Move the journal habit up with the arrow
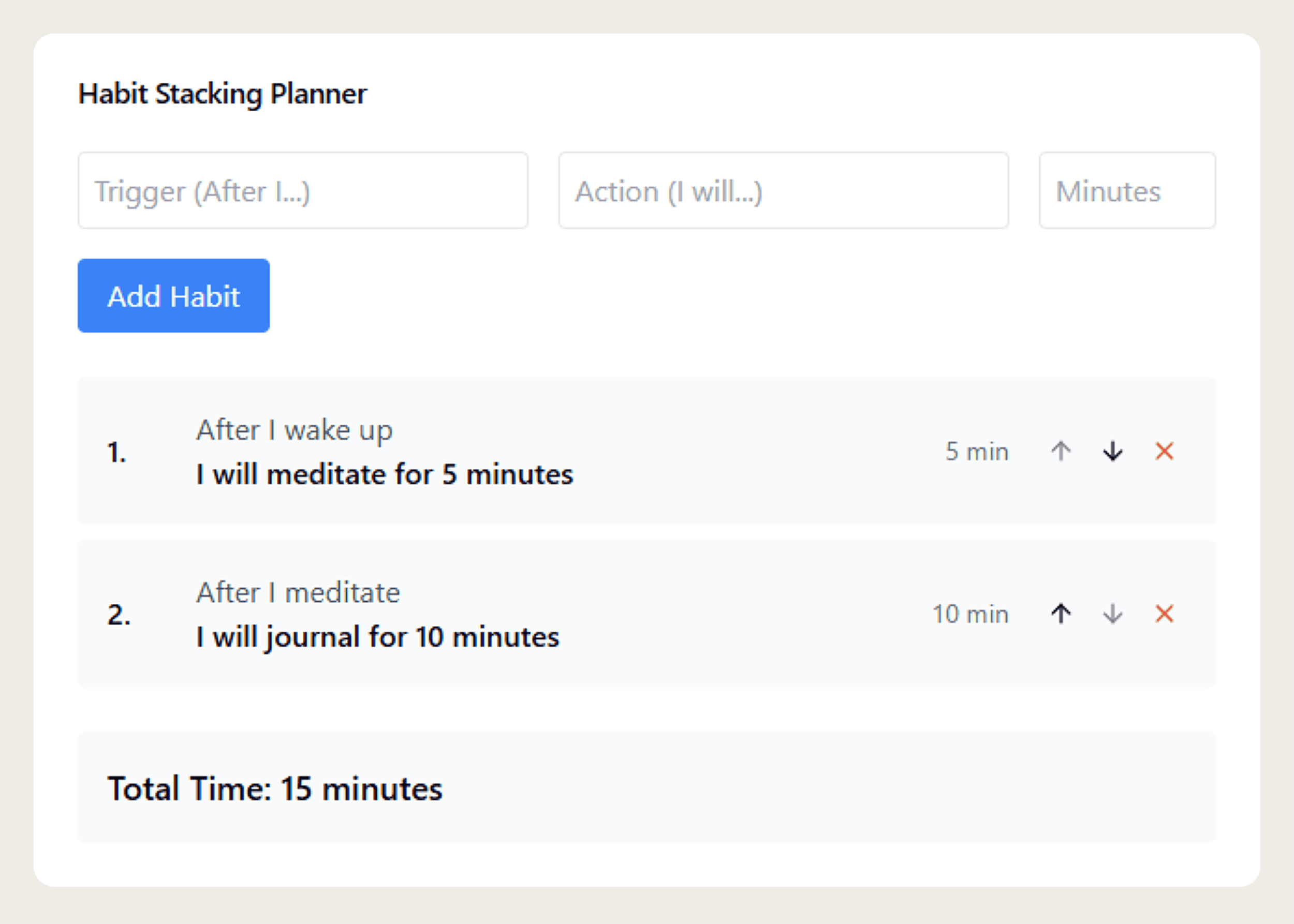Viewport: 1294px width, 924px height. 1060,614
